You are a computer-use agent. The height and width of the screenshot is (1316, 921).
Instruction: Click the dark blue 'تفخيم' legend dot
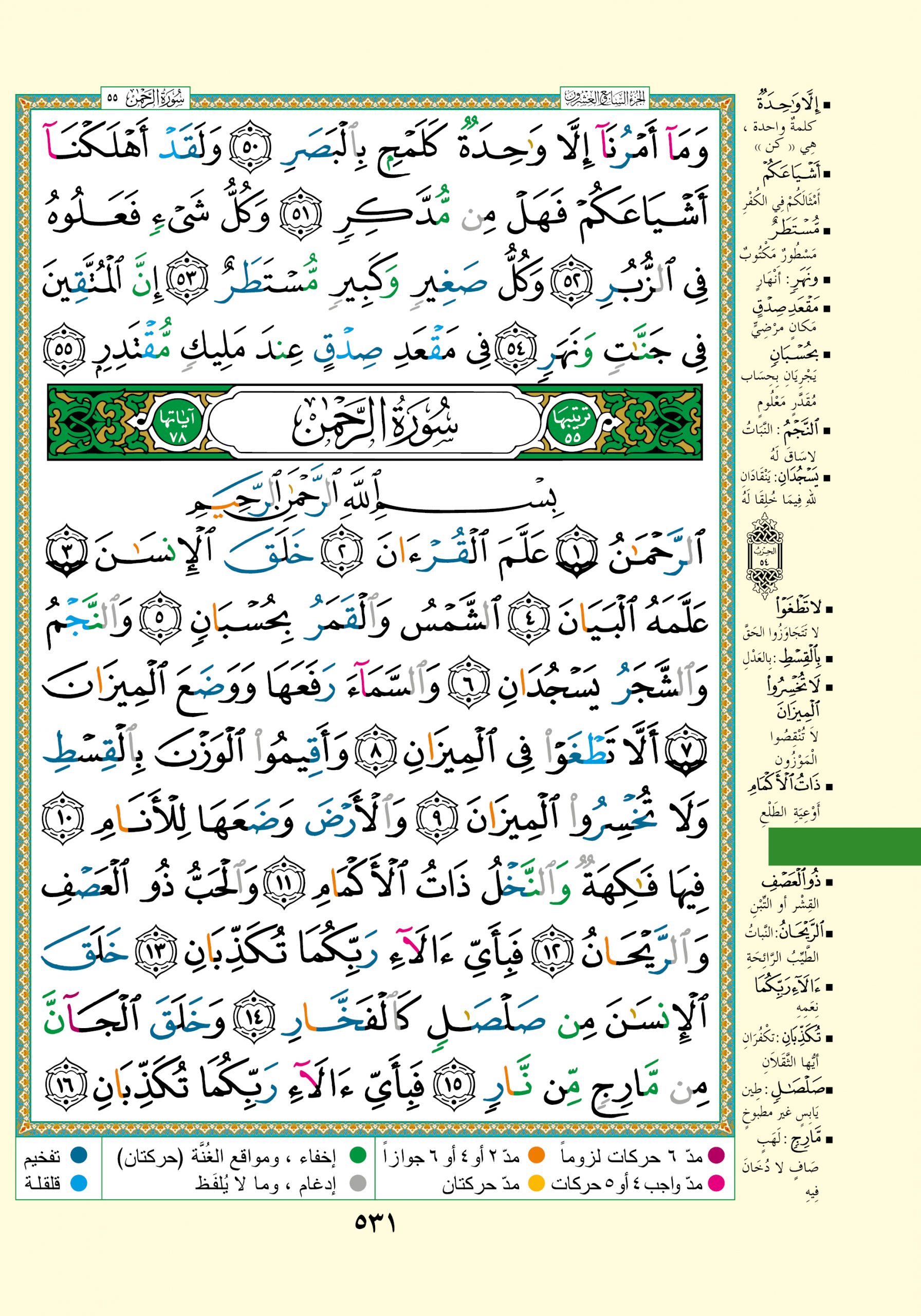click(79, 1155)
